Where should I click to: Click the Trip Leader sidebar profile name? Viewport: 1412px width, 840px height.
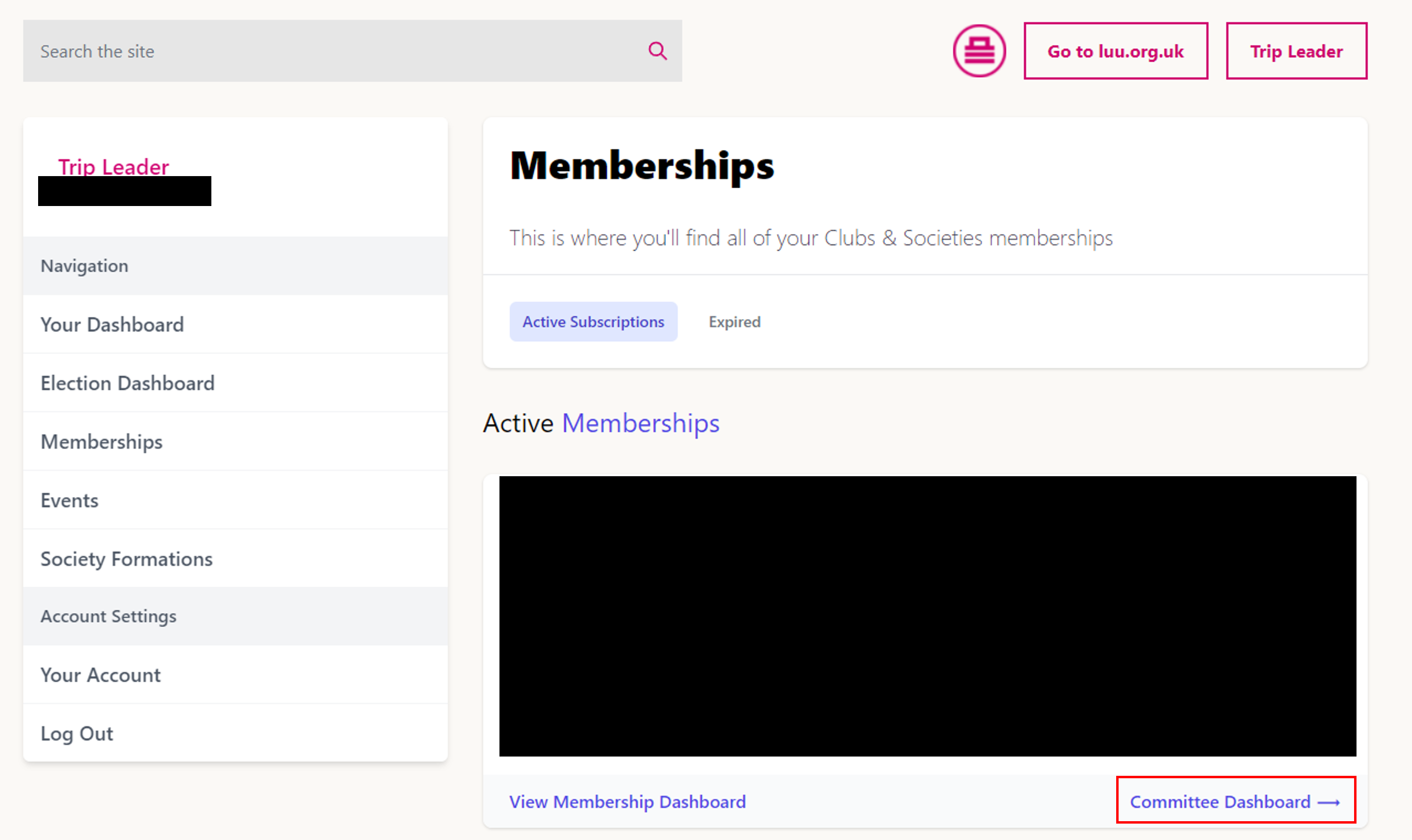click(x=113, y=166)
